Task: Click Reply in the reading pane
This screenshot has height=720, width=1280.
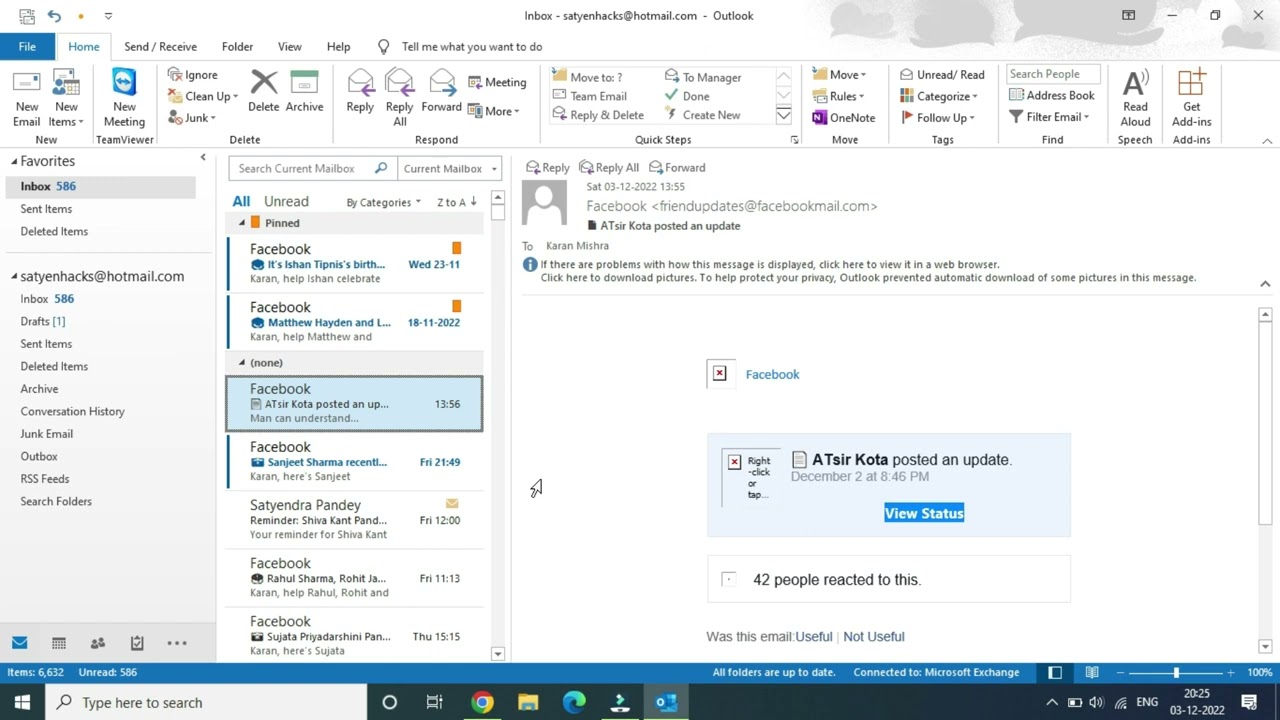Action: 548,167
